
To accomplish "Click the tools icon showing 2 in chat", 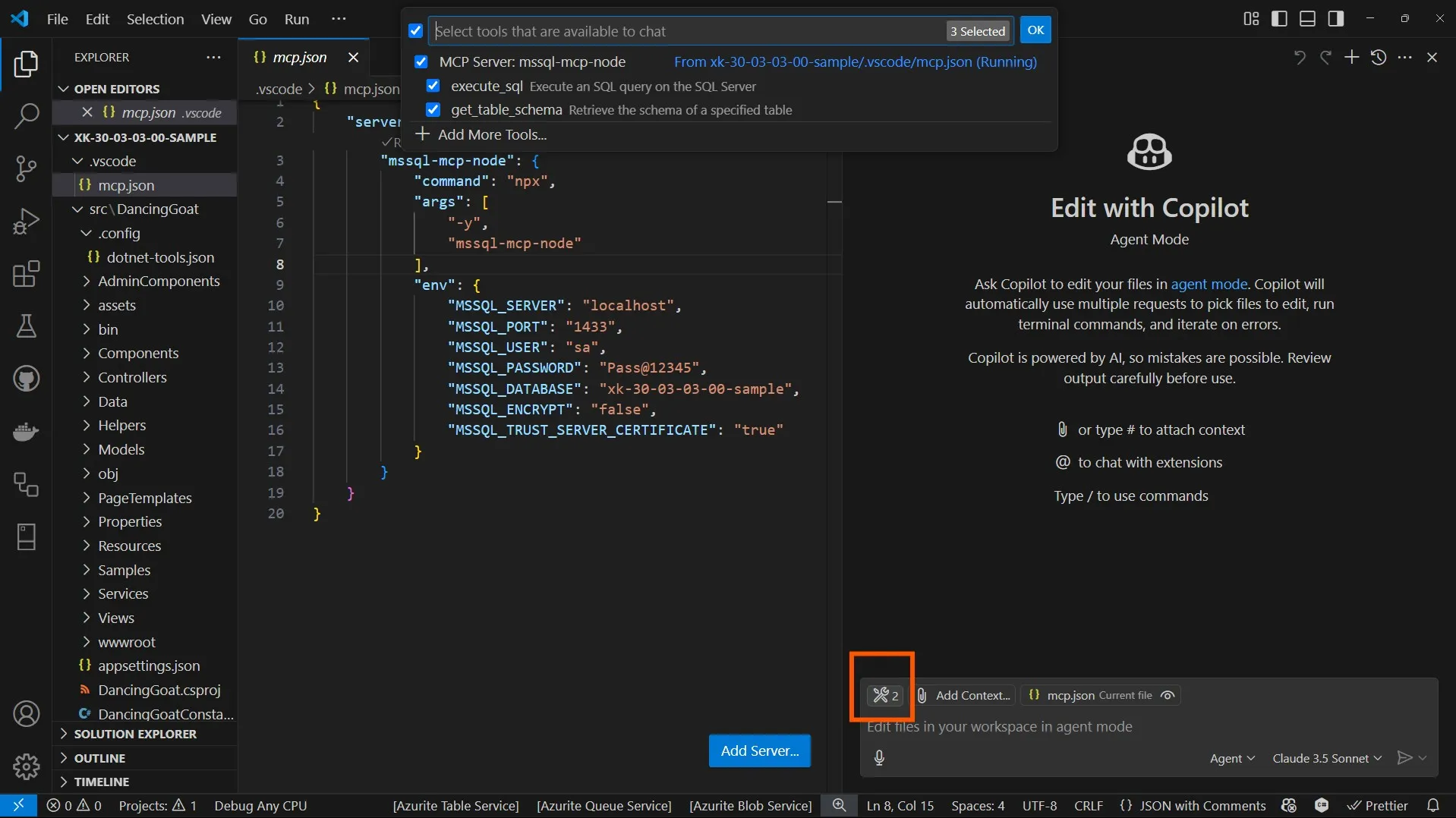I will click(885, 695).
